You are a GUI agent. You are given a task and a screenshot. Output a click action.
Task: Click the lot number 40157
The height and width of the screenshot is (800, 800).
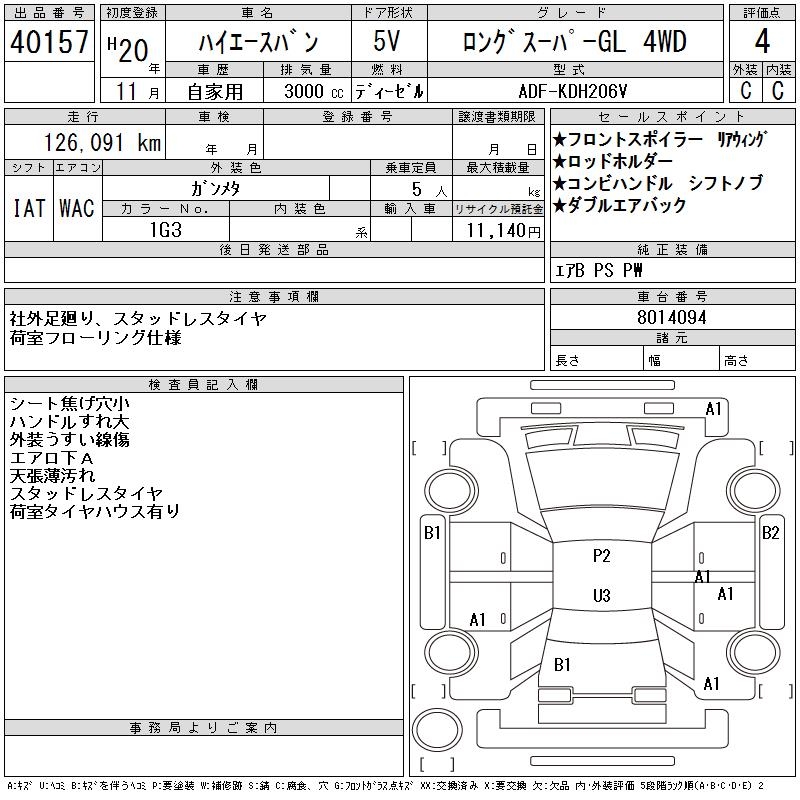49,41
